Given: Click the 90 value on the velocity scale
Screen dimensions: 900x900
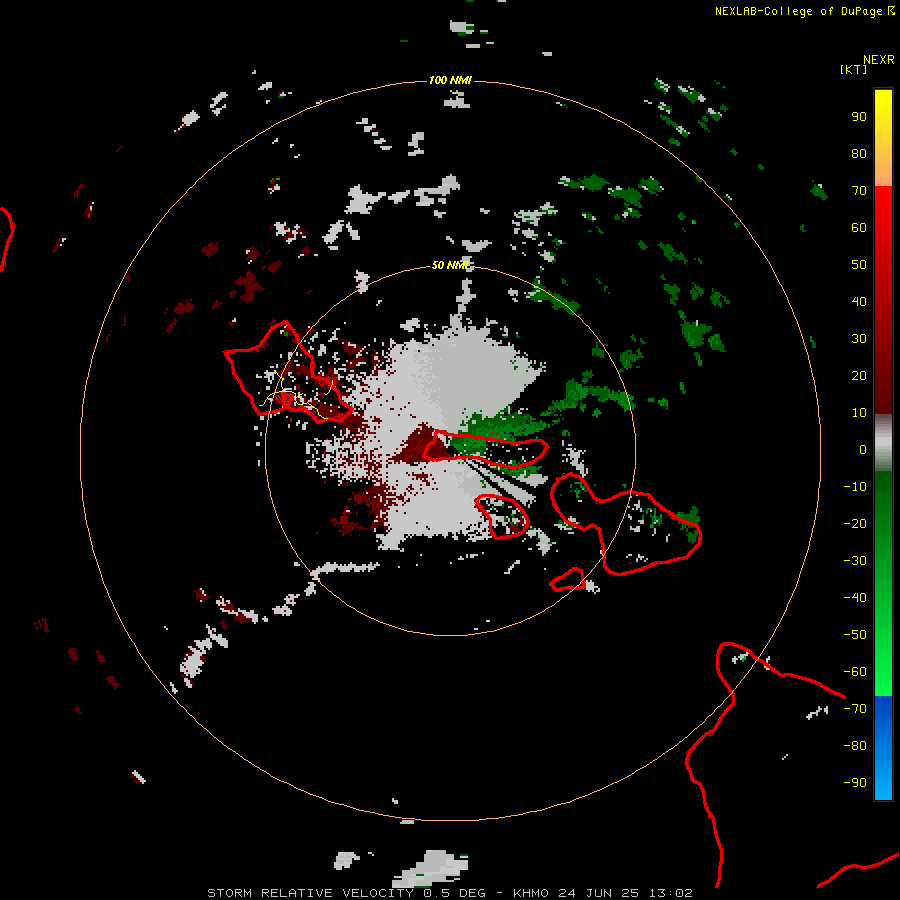Looking at the screenshot, I should (x=859, y=117).
